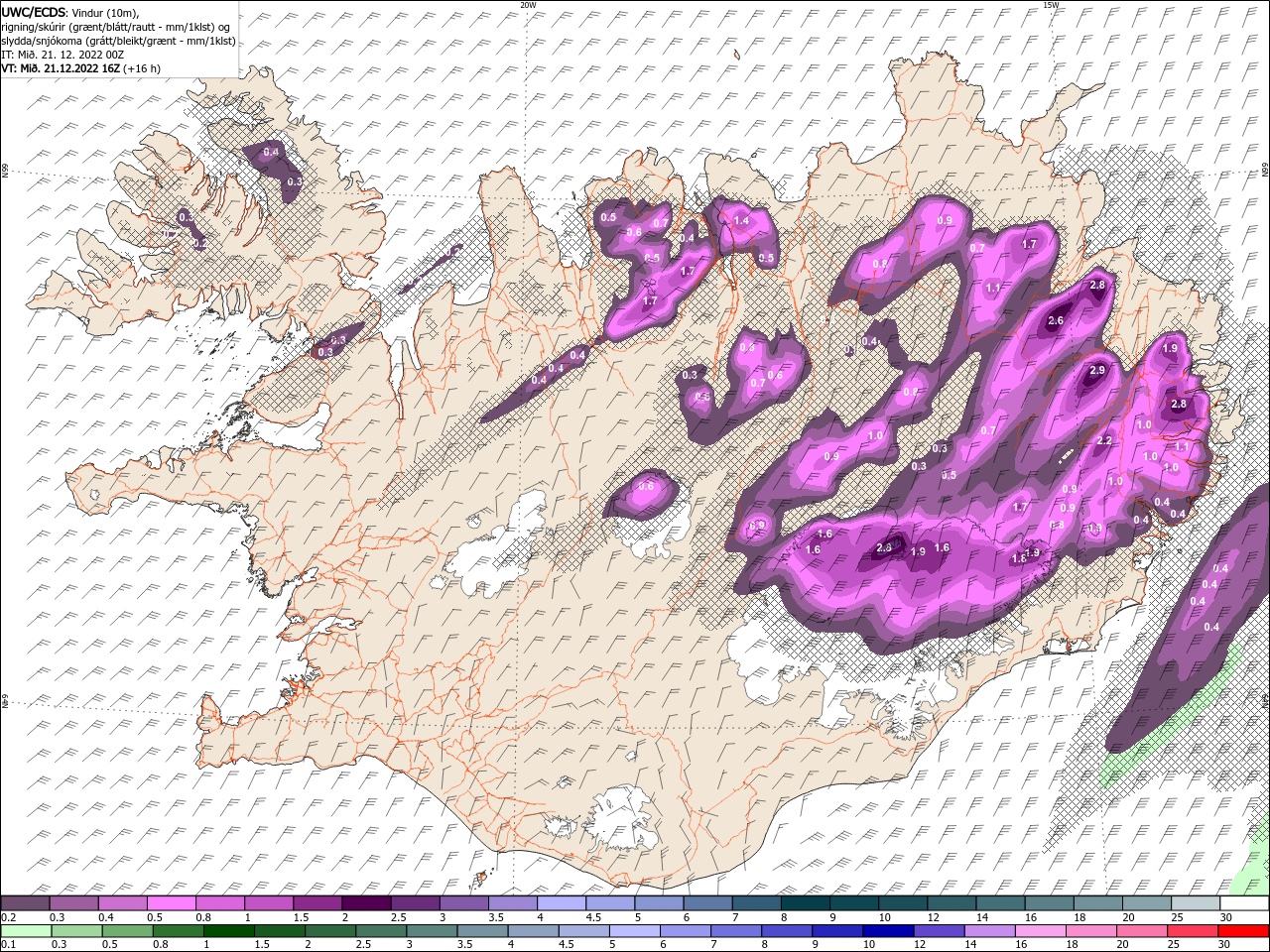Screen dimensions: 1270x952
Task: Click the 2.3 snowfall value in the southern band
Action: point(886,547)
